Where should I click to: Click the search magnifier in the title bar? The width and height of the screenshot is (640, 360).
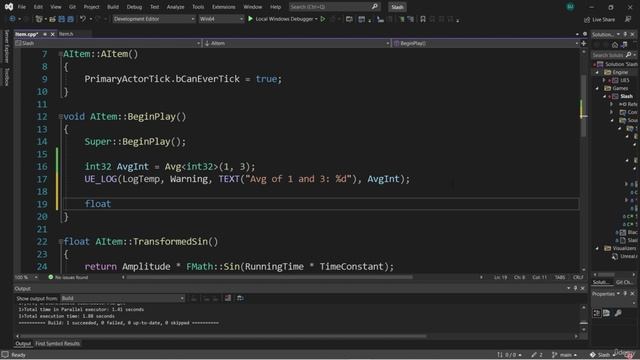coord(375,7)
